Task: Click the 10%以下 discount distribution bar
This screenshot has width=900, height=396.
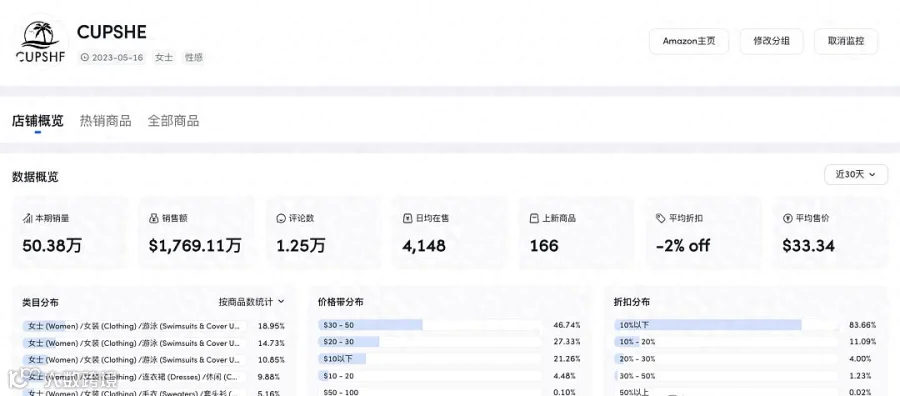Action: 726,325
